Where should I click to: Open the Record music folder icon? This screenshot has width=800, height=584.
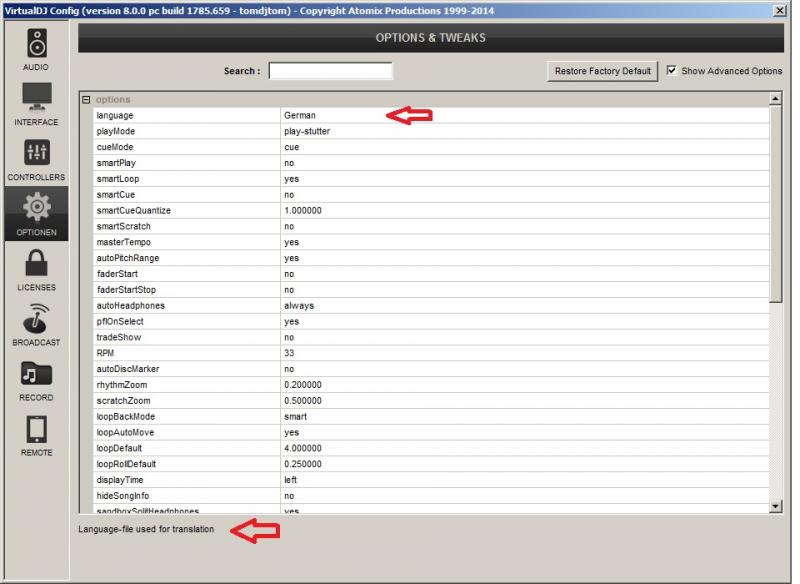pyautogui.click(x=37, y=373)
